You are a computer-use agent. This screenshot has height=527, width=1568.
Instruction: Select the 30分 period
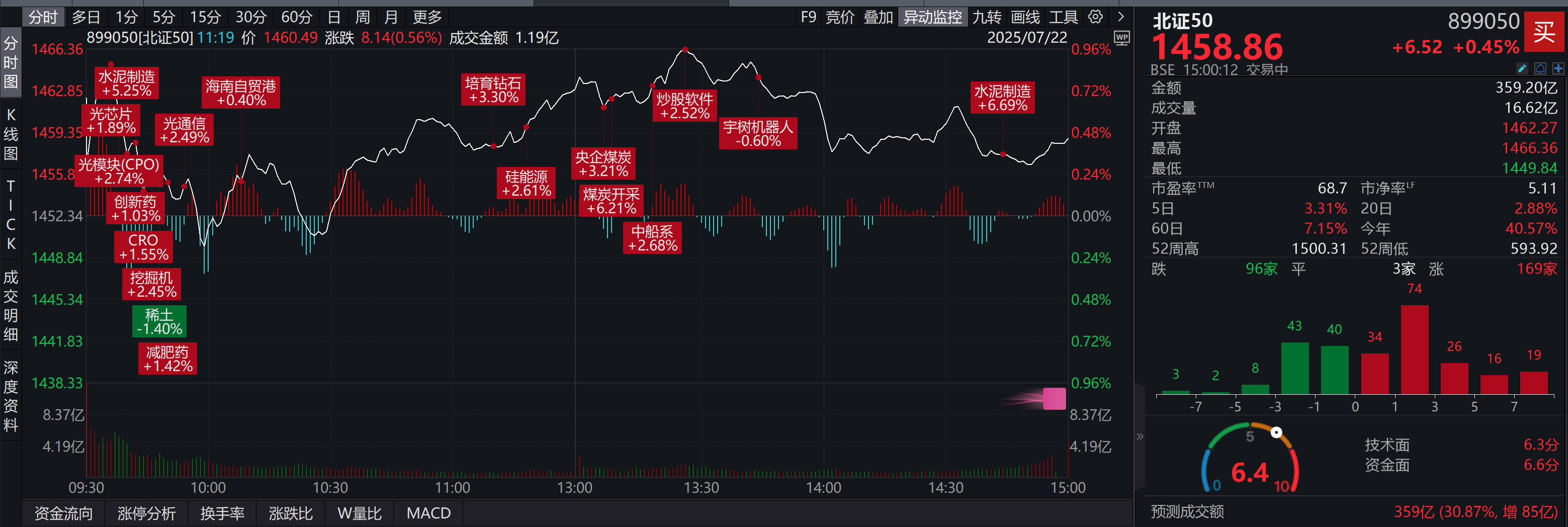click(x=251, y=17)
